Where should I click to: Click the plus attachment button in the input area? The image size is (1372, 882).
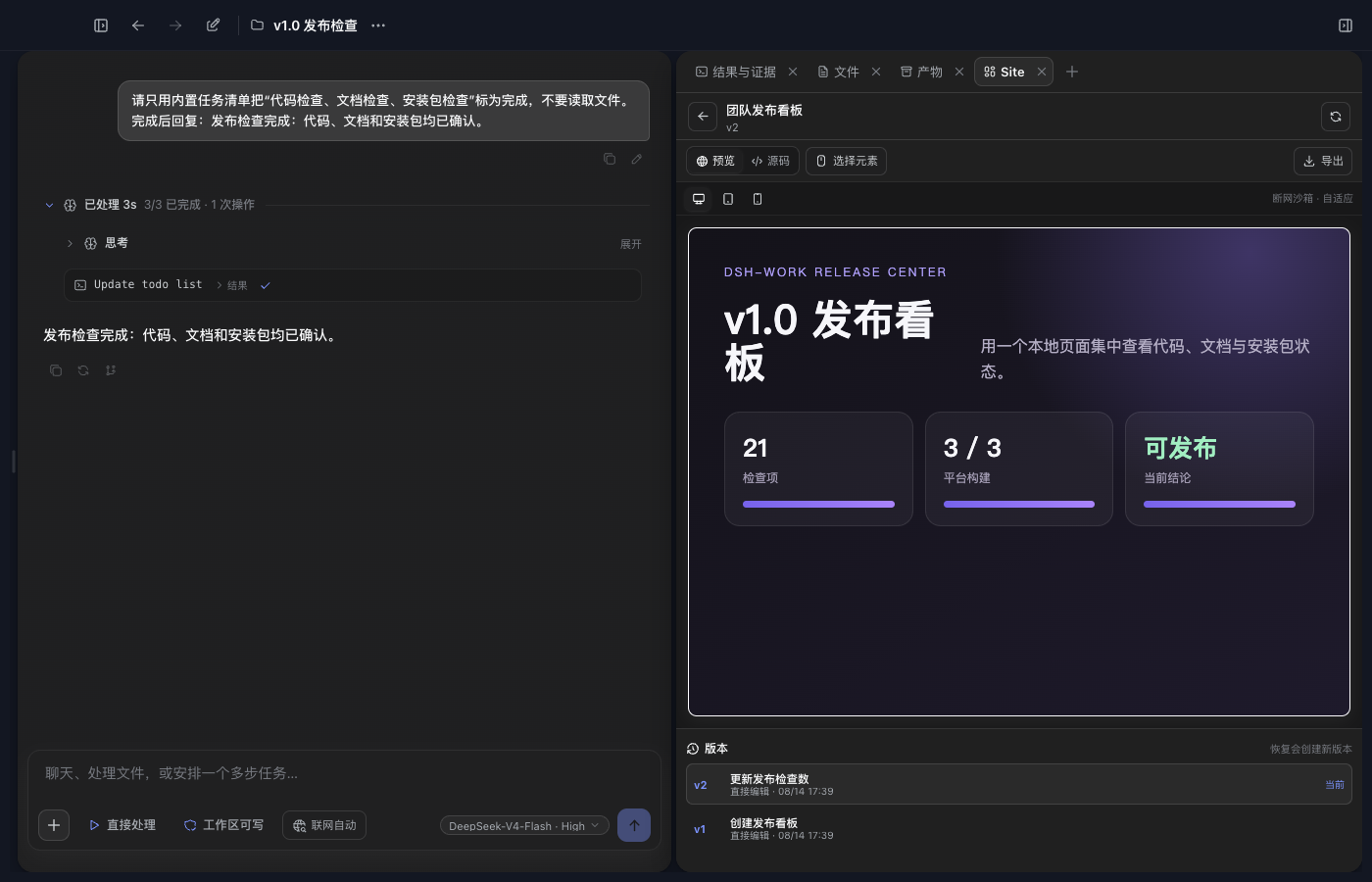[x=54, y=825]
